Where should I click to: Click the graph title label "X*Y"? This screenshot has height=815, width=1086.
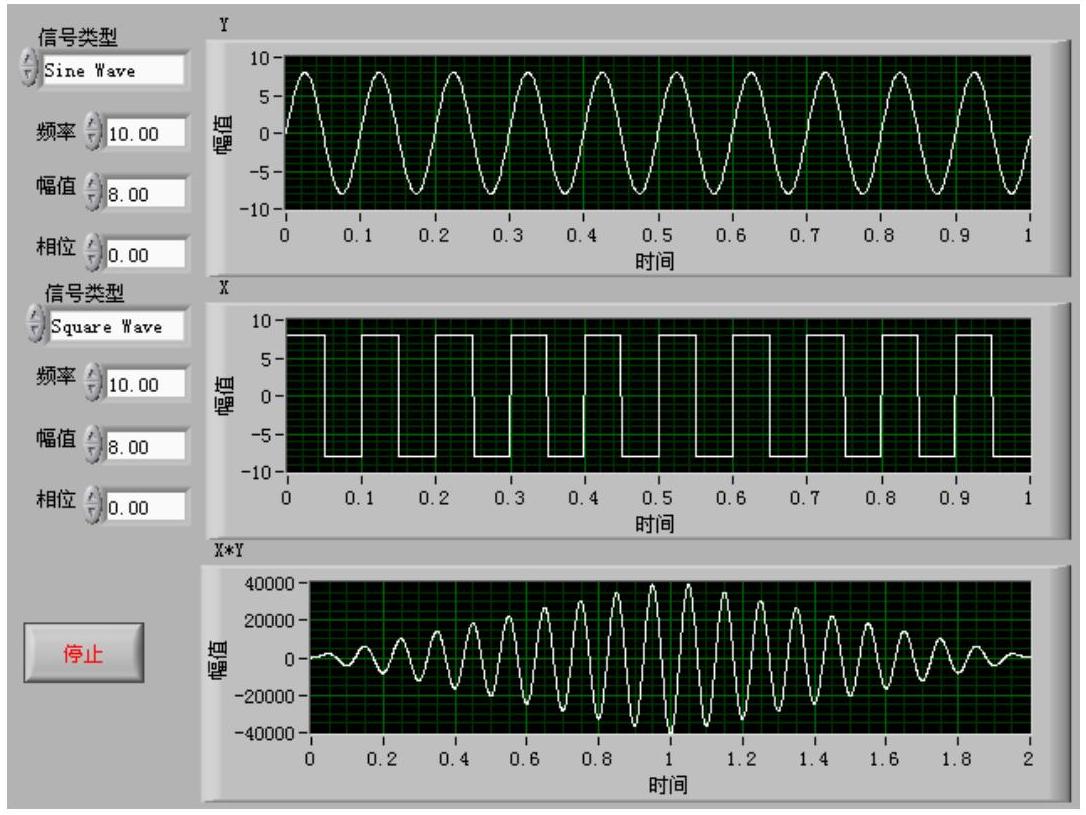[229, 550]
